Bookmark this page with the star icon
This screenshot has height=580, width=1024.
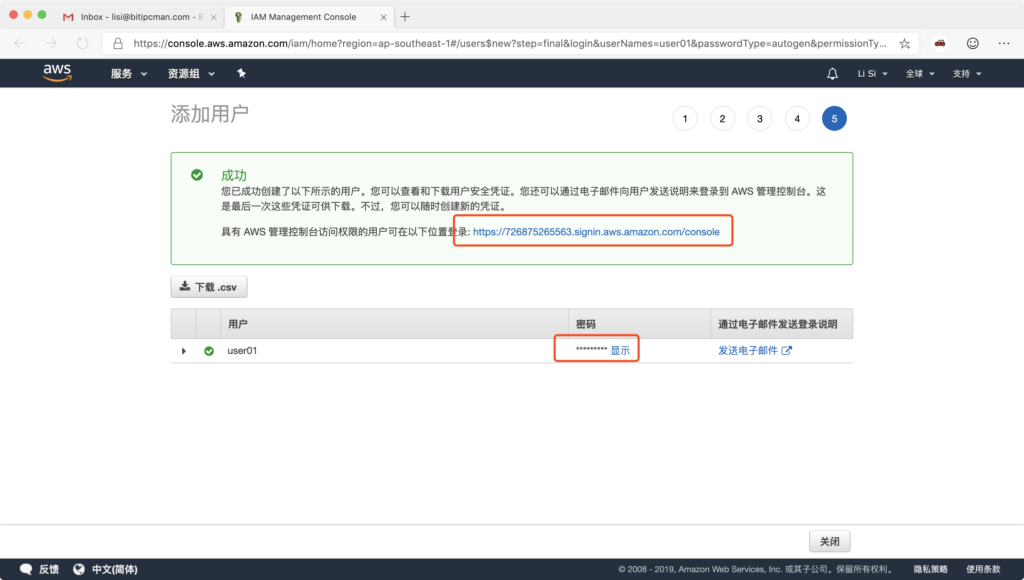point(904,44)
